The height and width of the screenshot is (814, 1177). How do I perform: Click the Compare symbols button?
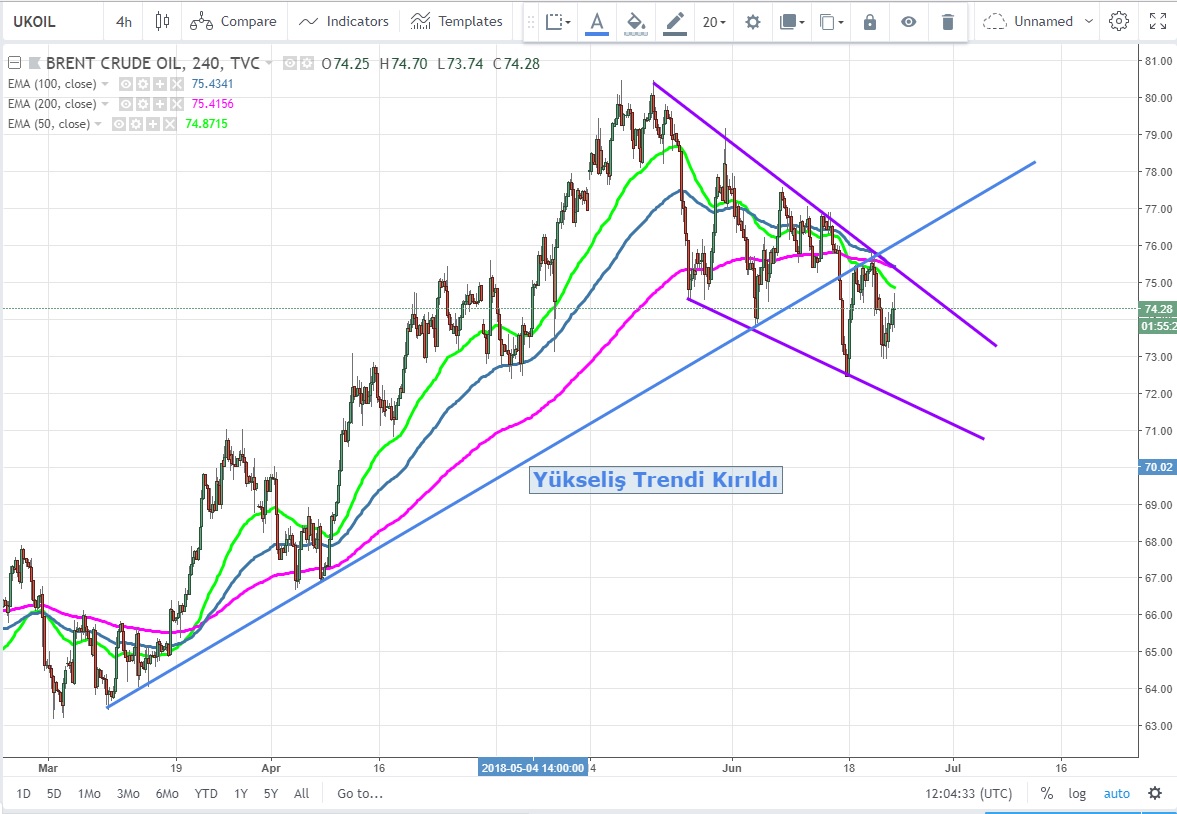233,21
